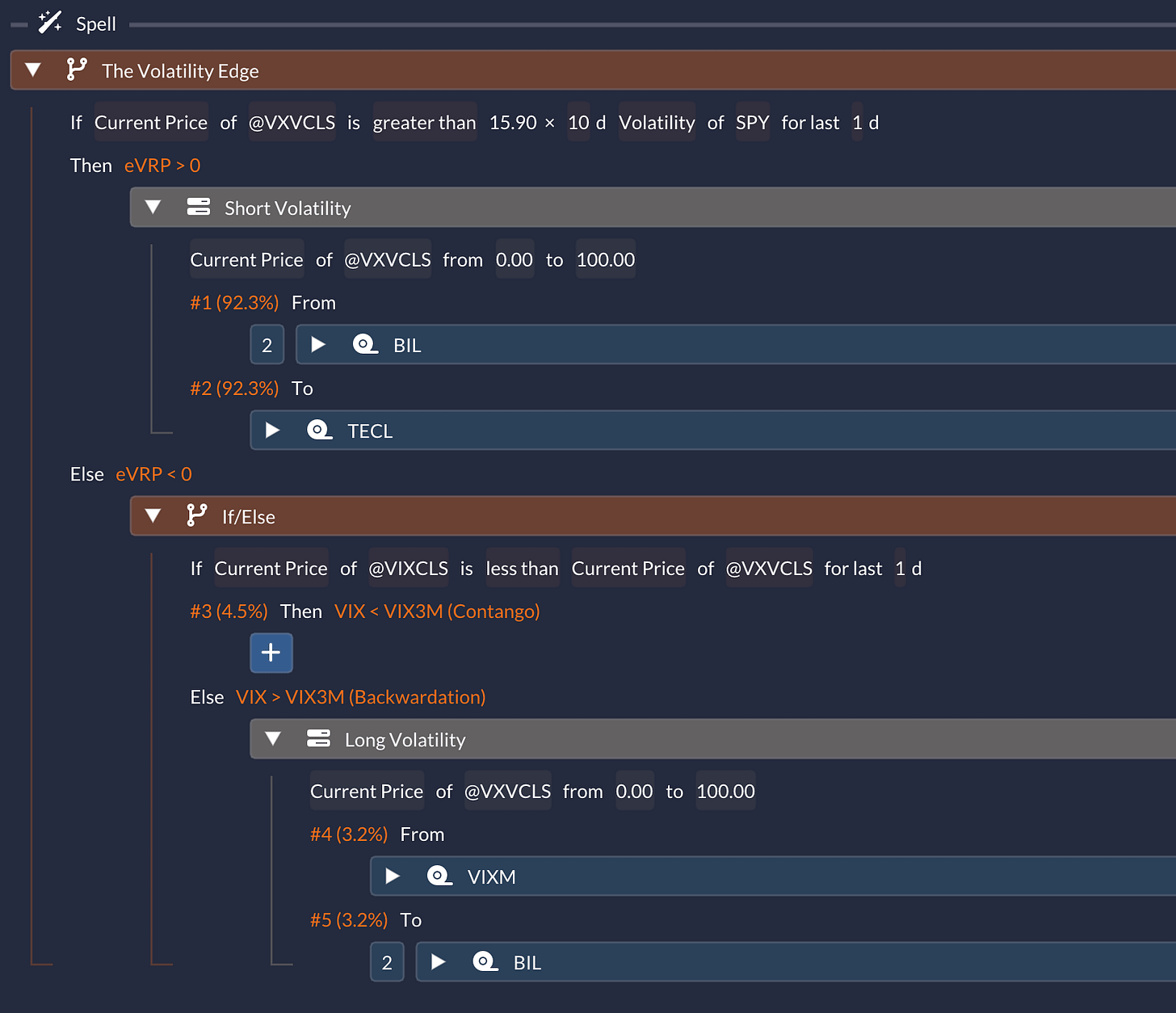The width and height of the screenshot is (1176, 1013).
Task: Click the #3 (4.5%) label
Action: point(229,612)
